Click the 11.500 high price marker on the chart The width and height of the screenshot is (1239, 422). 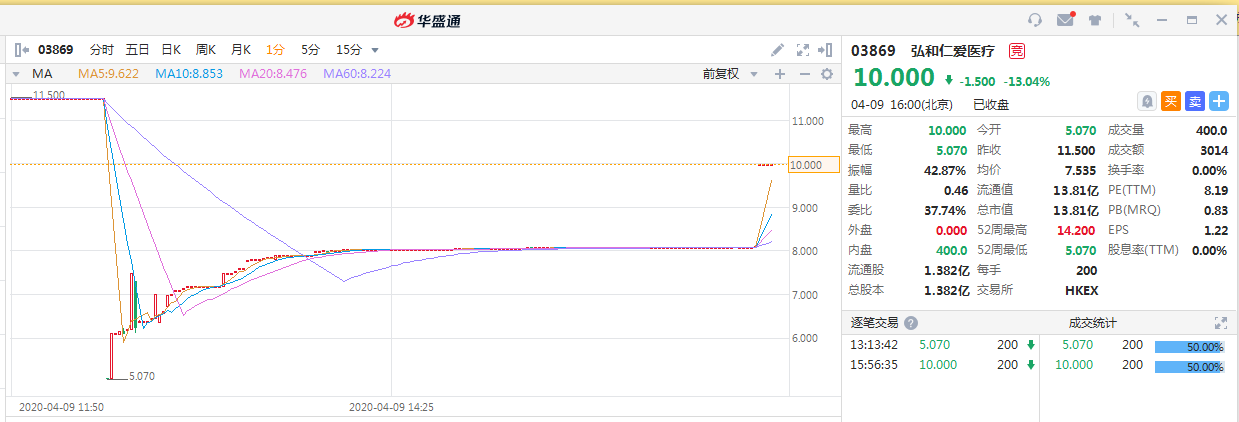click(x=48, y=95)
